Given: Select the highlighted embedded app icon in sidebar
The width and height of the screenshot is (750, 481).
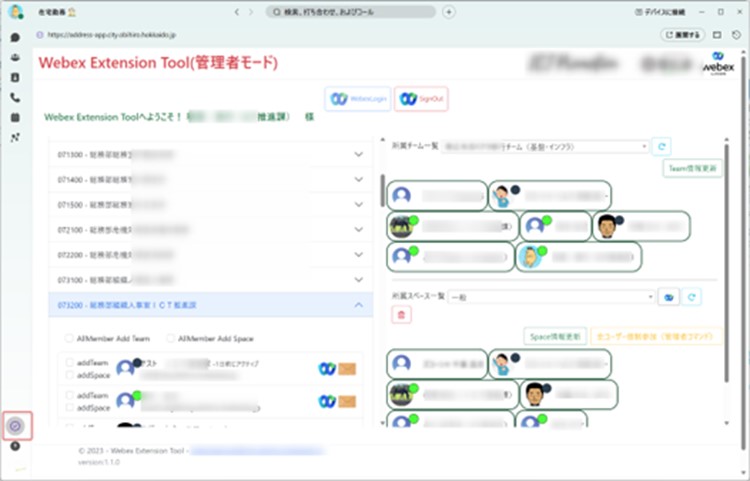Looking at the screenshot, I should point(16,426).
